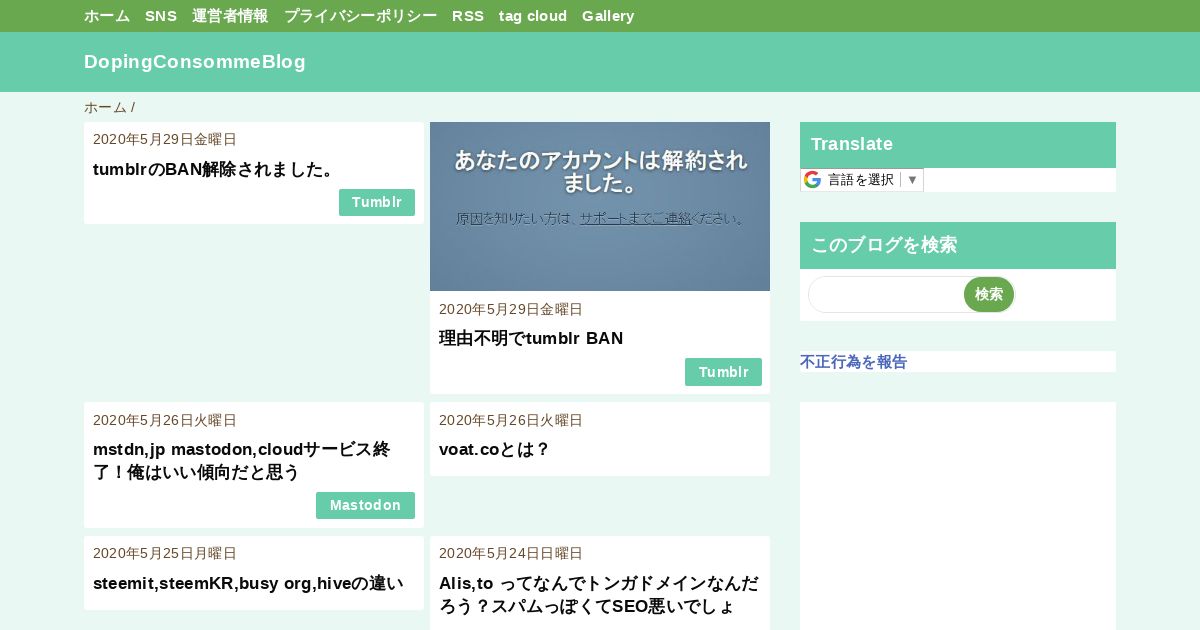Click the Google logo icon in Translate widget

[812, 180]
